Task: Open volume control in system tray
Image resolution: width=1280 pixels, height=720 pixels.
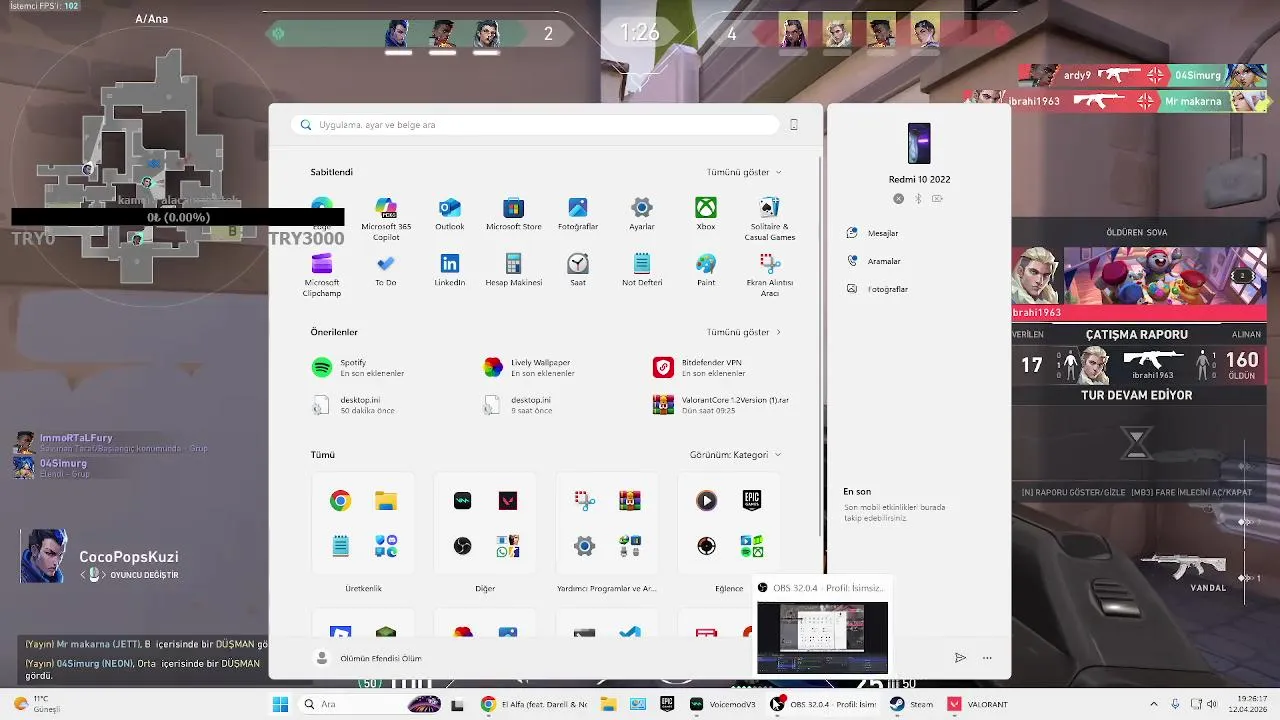Action: 1212,704
